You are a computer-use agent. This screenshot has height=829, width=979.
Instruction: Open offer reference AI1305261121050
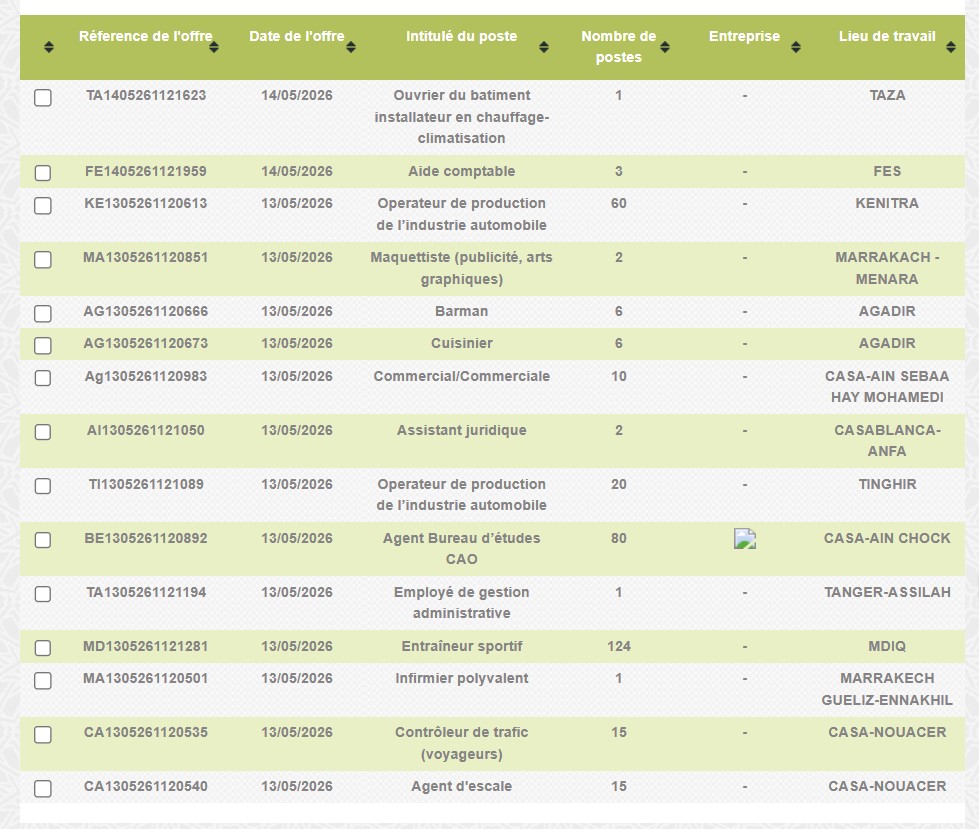coord(146,430)
